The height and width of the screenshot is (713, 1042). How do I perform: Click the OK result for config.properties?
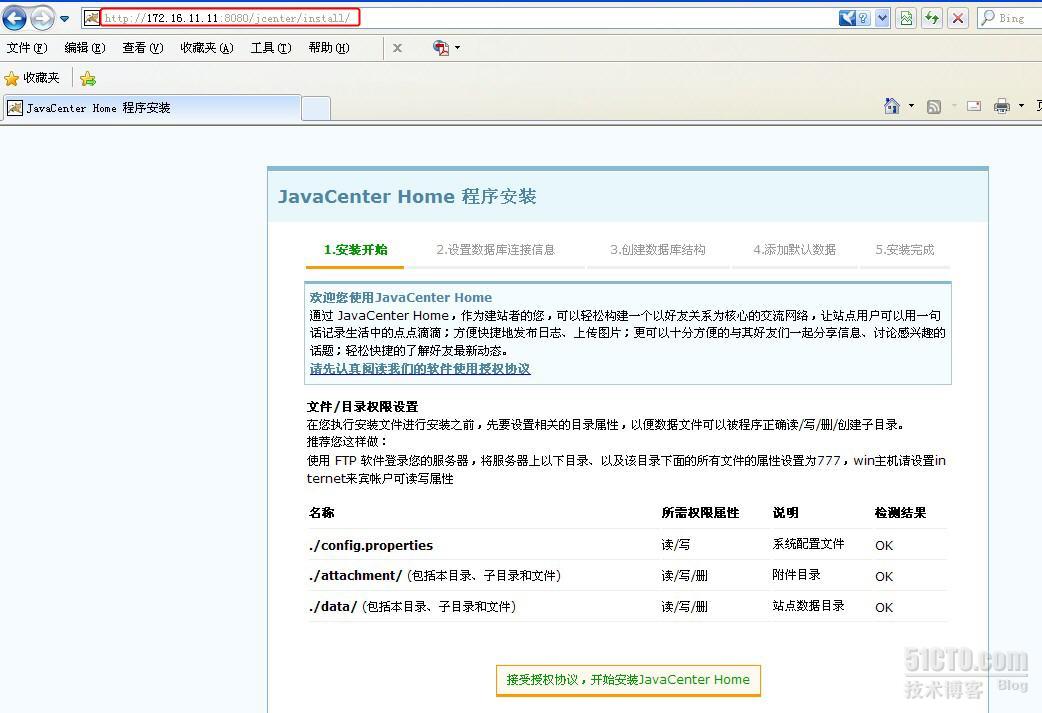click(884, 546)
